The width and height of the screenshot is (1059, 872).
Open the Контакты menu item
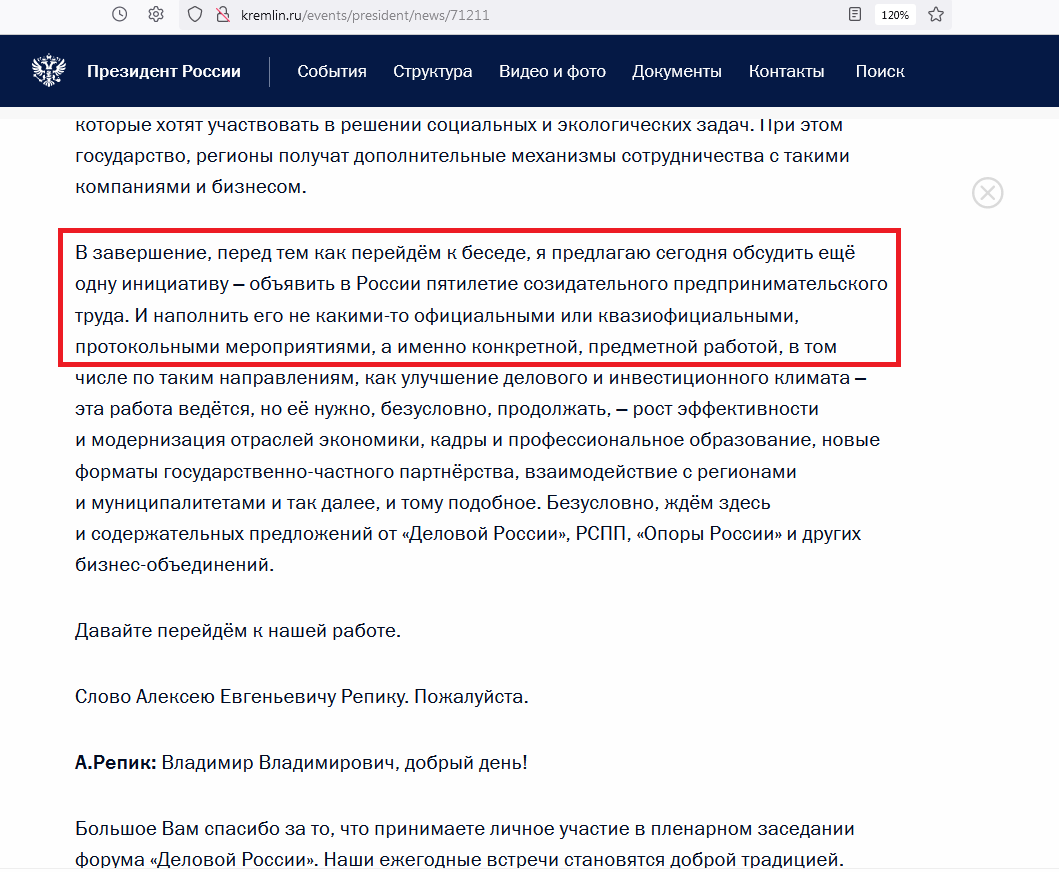point(786,71)
